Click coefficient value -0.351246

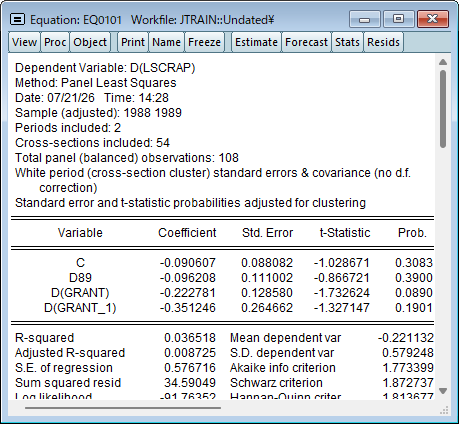[188, 308]
